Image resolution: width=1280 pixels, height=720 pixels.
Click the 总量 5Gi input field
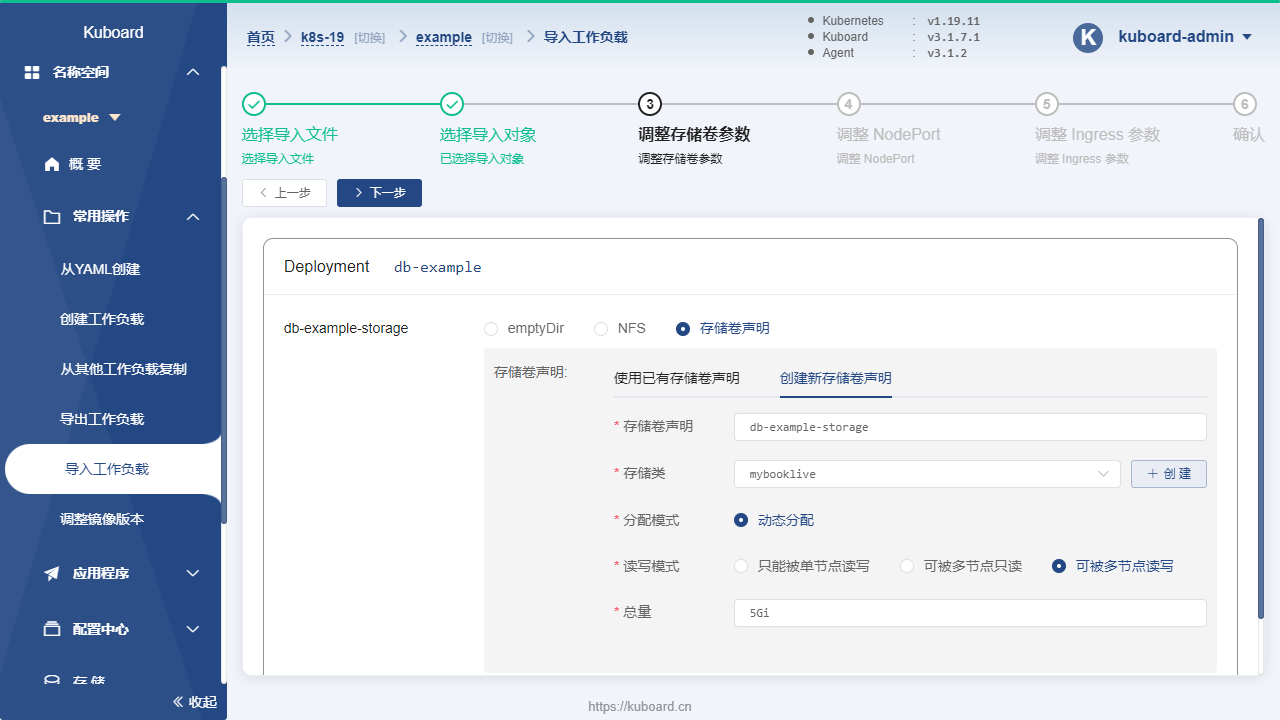point(970,613)
